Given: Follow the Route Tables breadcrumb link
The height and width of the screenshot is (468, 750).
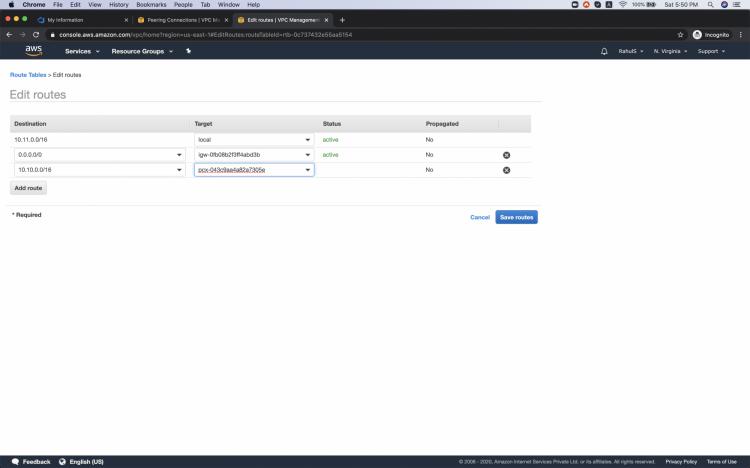Looking at the screenshot, I should tap(28, 75).
